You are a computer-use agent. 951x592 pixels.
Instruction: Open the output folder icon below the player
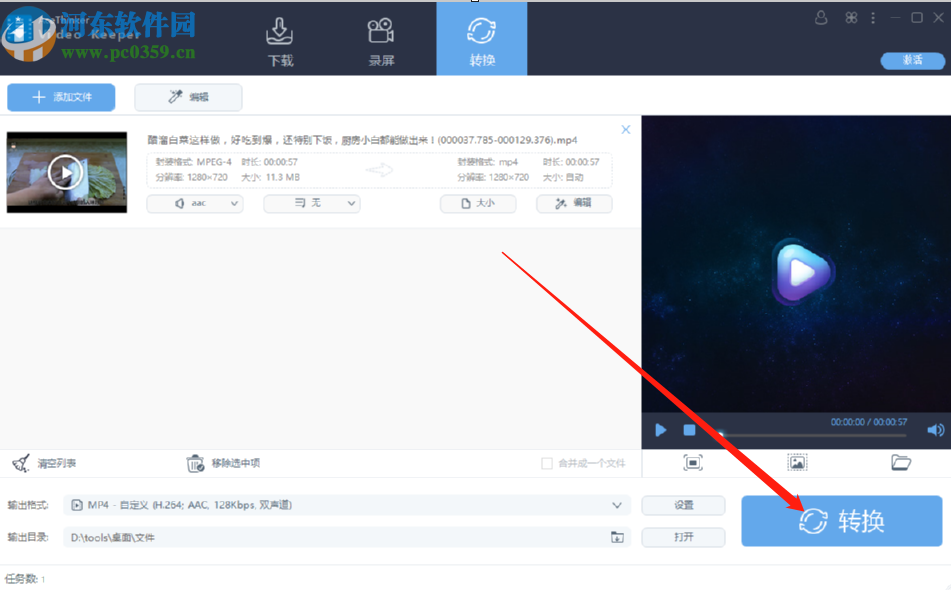tap(898, 462)
